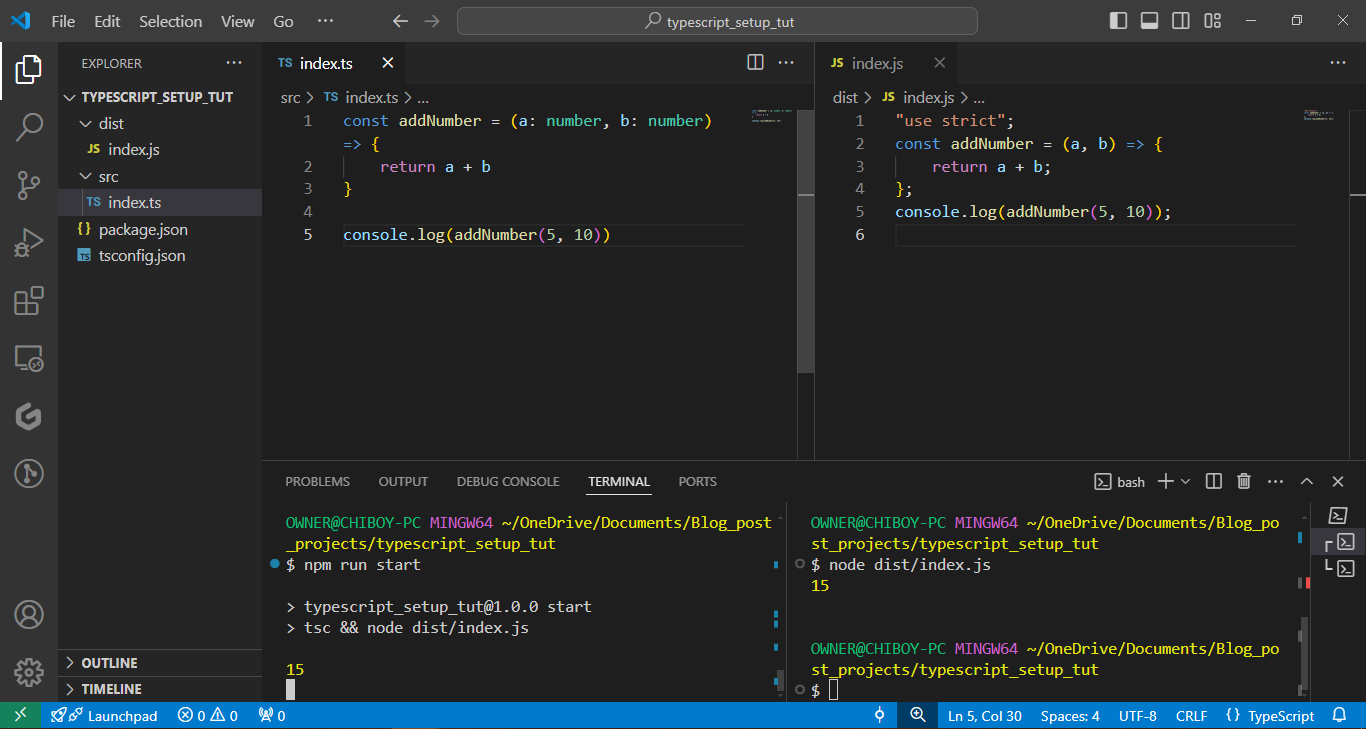Kill the active terminal with trash icon
Viewport: 1366px width, 729px height.
(x=1243, y=482)
